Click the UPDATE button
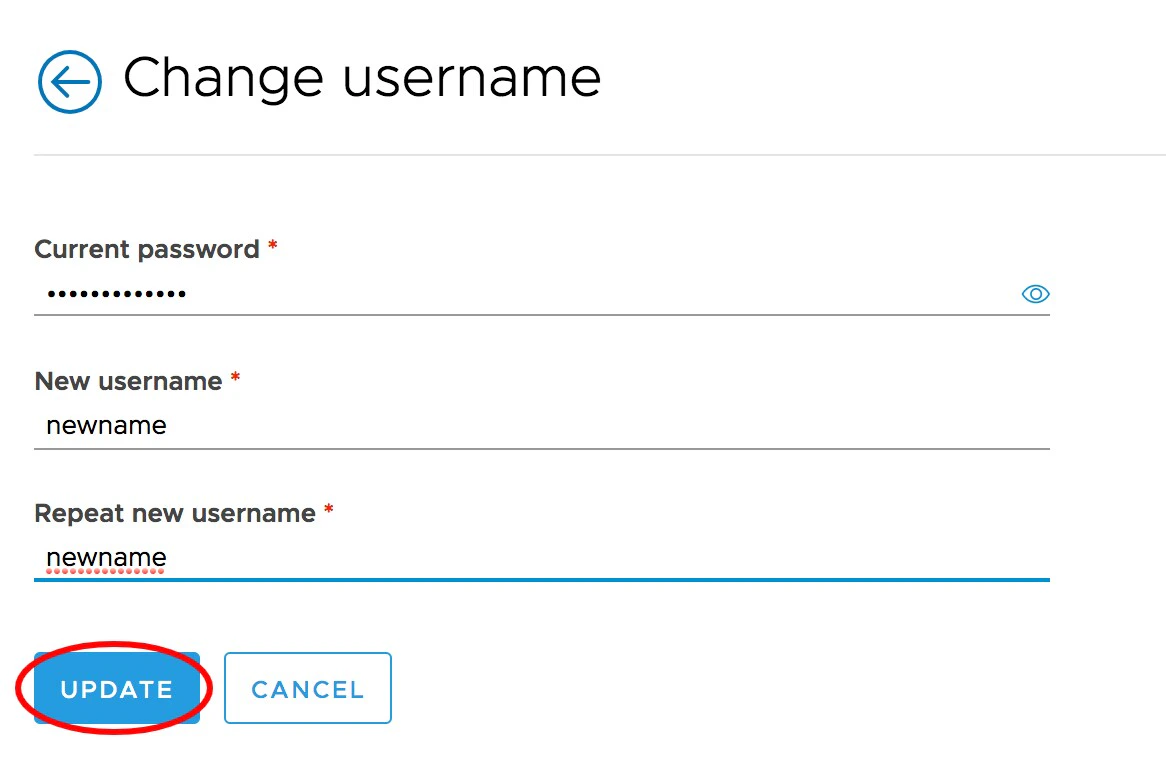 coord(117,689)
